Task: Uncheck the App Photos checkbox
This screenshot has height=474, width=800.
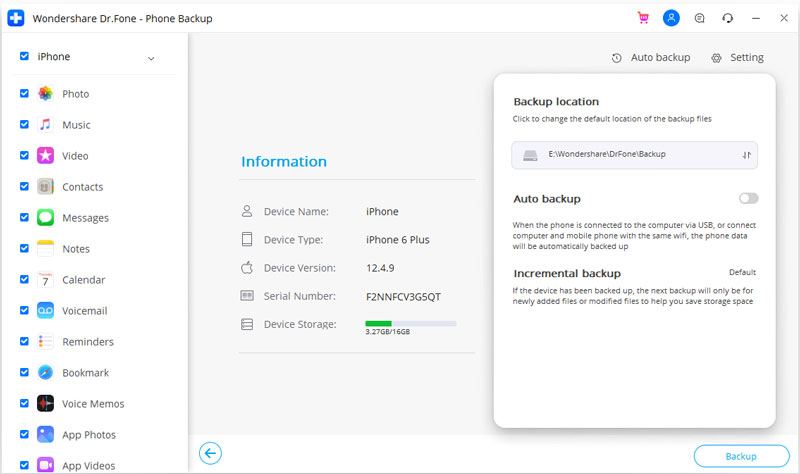Action: [24, 434]
